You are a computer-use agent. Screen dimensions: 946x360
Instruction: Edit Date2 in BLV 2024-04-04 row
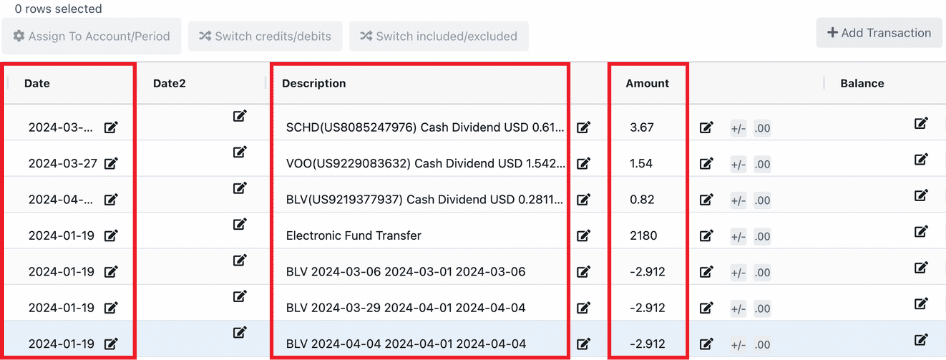click(240, 332)
